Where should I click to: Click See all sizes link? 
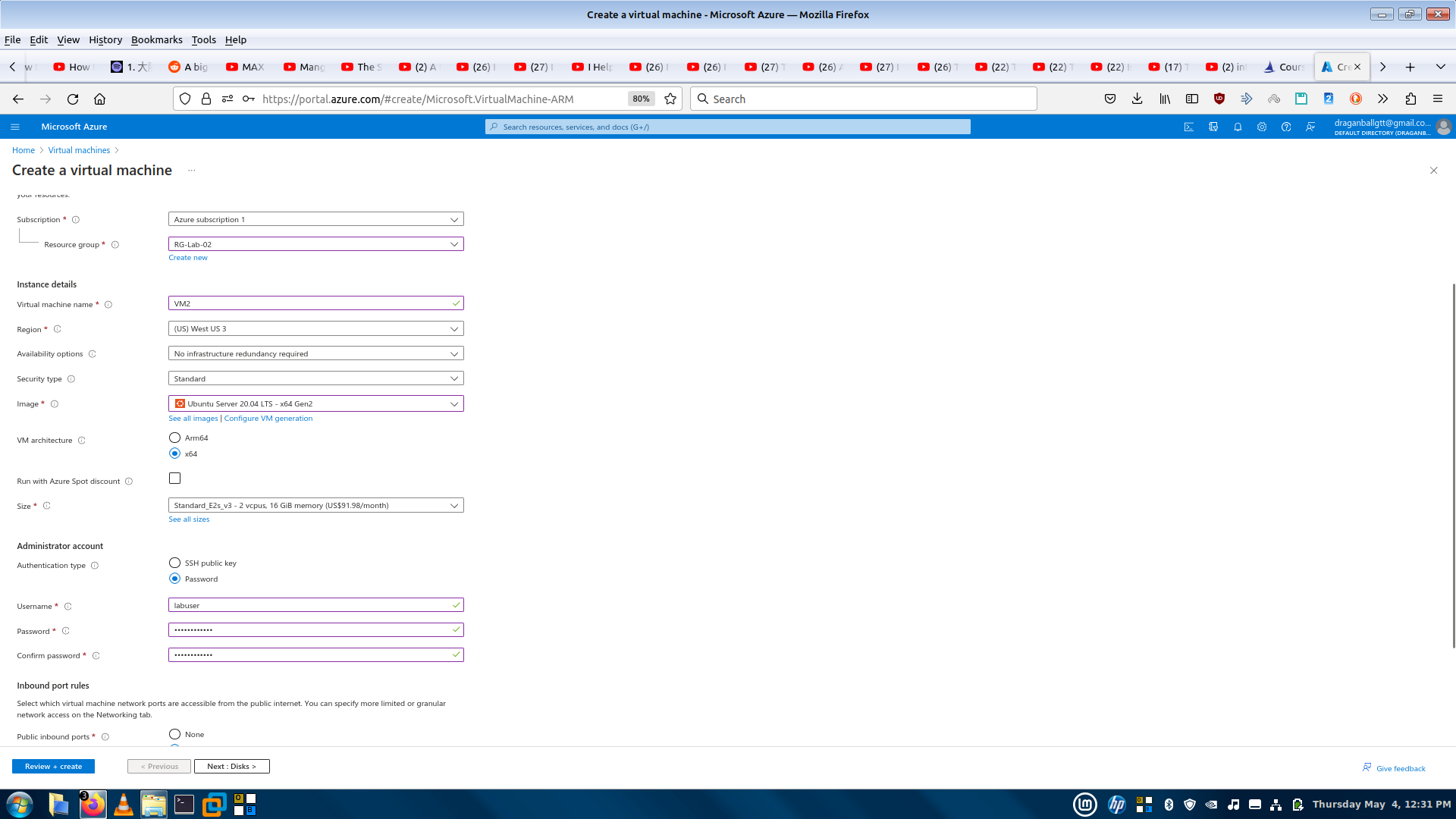coord(189,519)
